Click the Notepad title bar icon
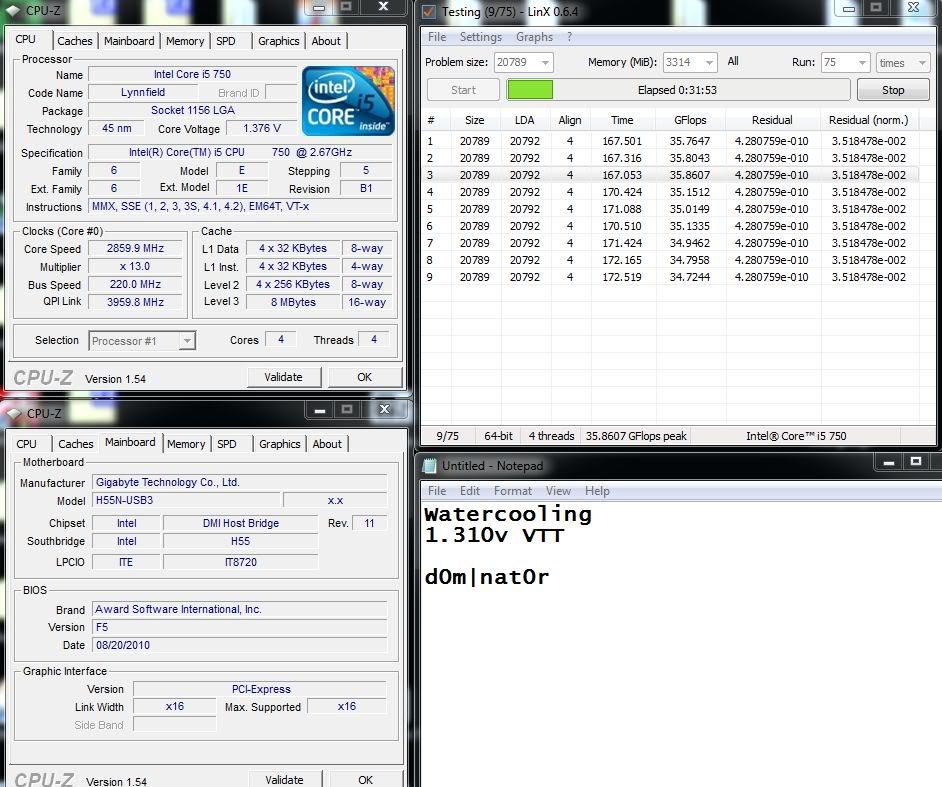Screen dimensions: 942x787 coord(430,466)
